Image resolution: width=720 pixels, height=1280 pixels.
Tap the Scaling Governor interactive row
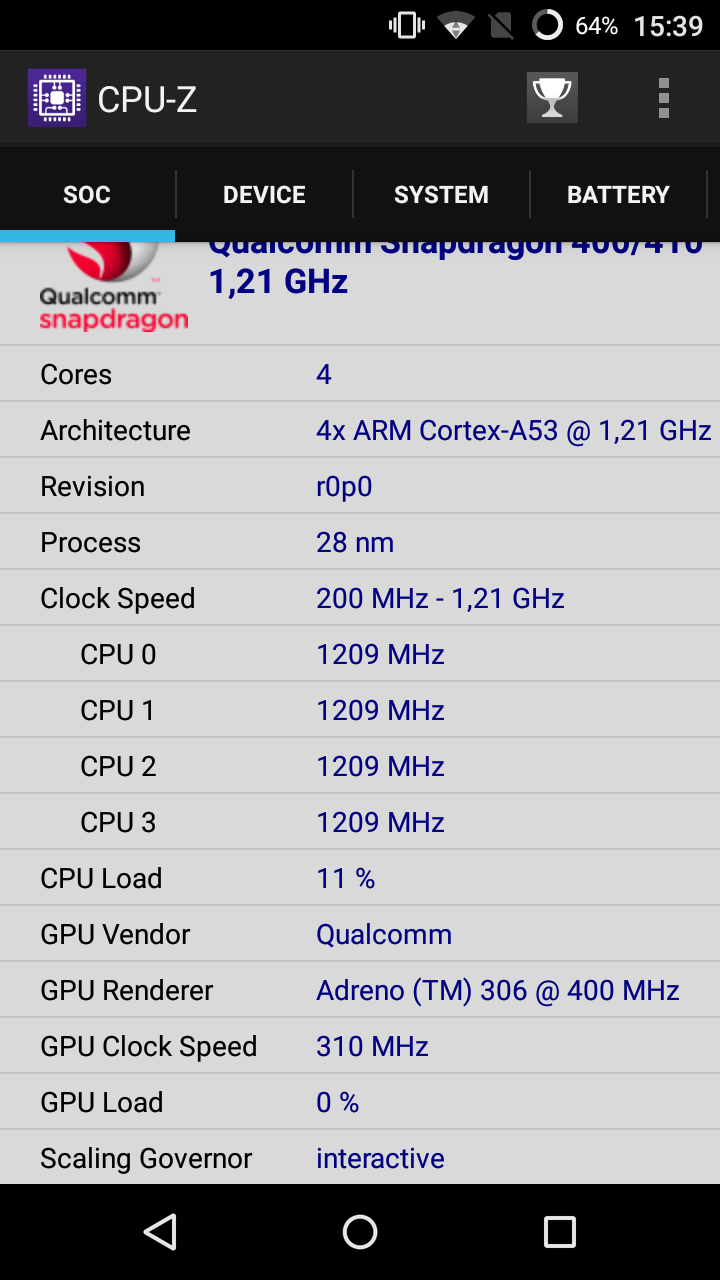[x=360, y=1158]
